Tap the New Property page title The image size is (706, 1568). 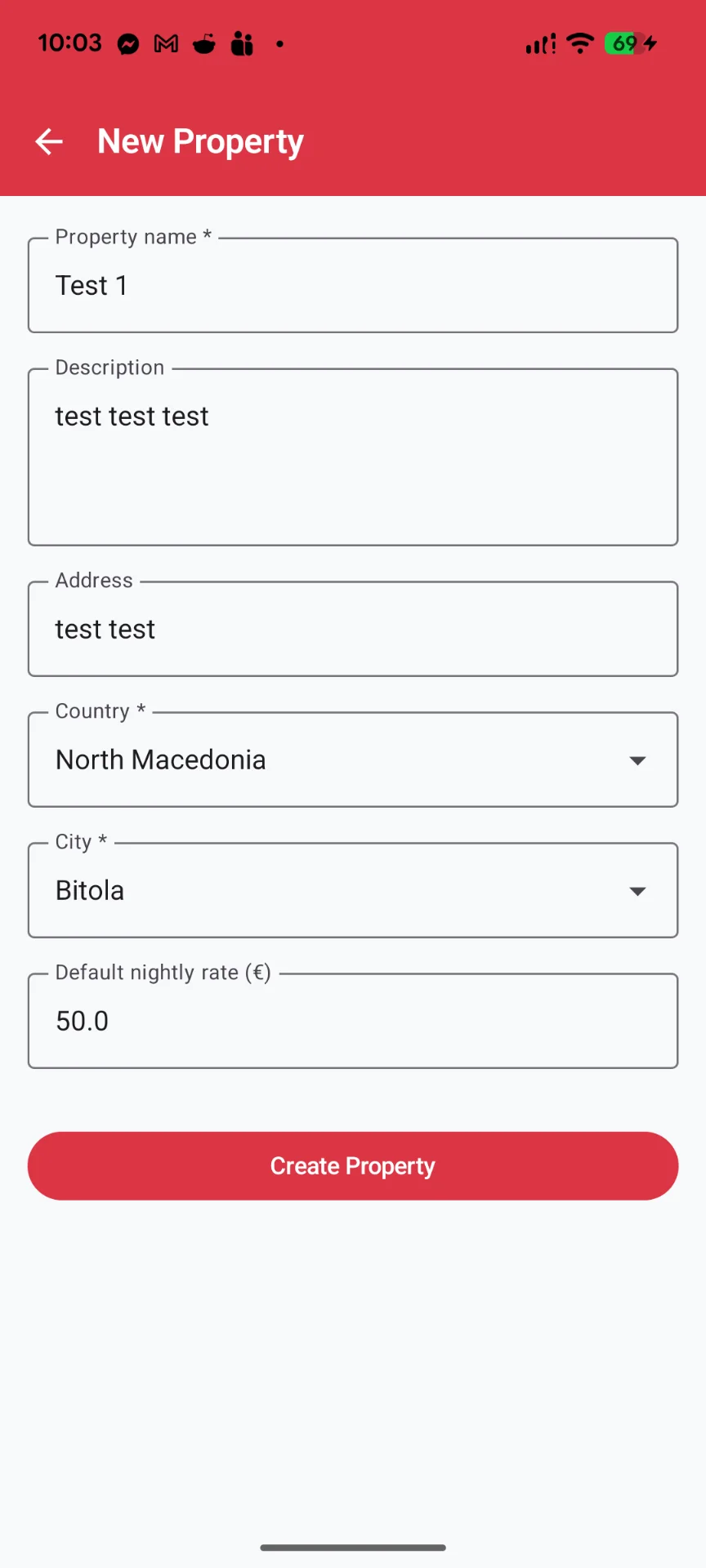click(200, 142)
